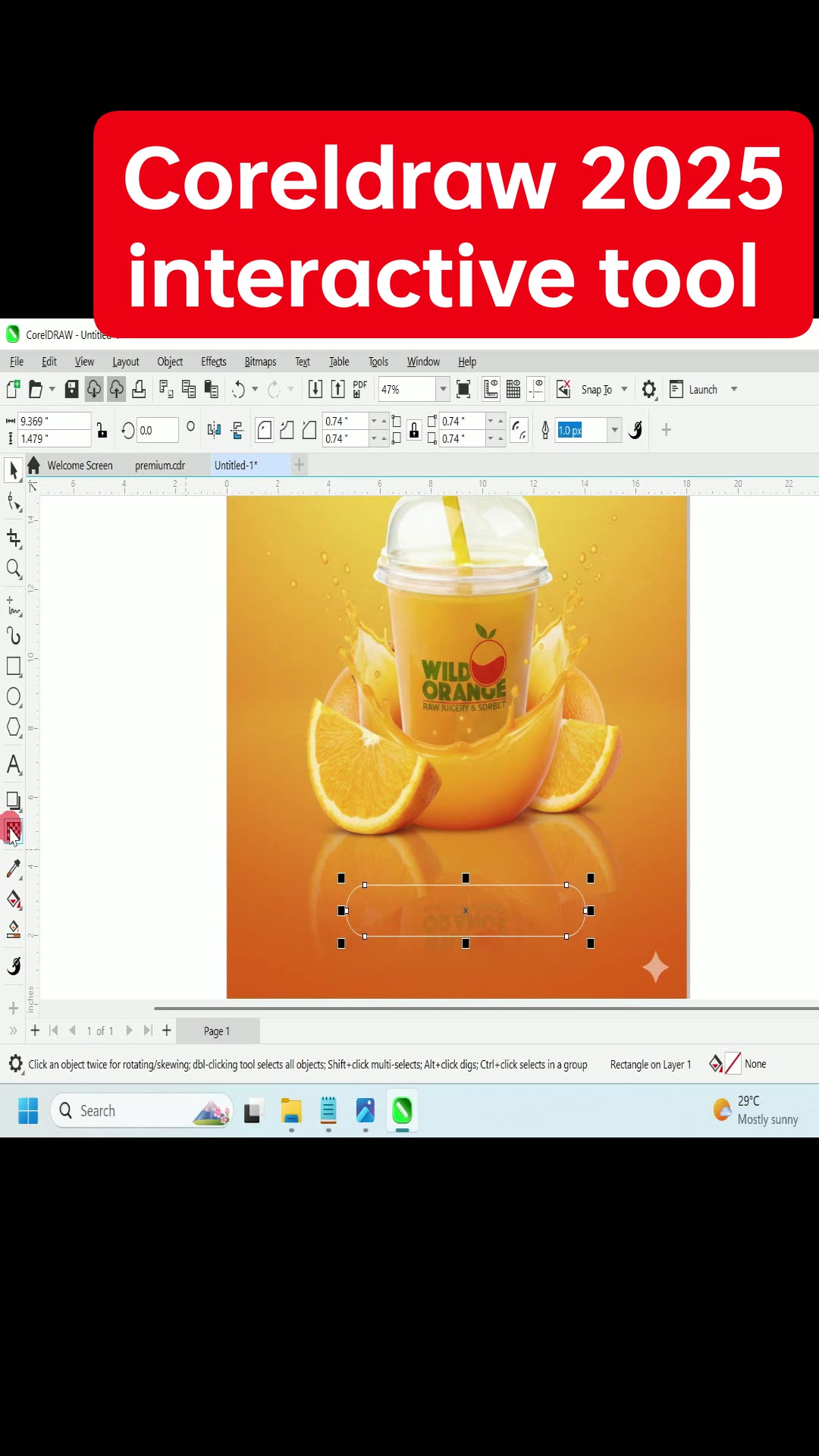Select the Pick tool in toolbox
Screen dimensions: 819x1456
point(13,470)
